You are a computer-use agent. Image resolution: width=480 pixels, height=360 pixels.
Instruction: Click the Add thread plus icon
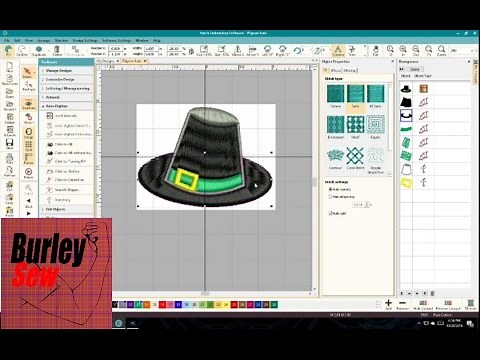click(x=388, y=304)
